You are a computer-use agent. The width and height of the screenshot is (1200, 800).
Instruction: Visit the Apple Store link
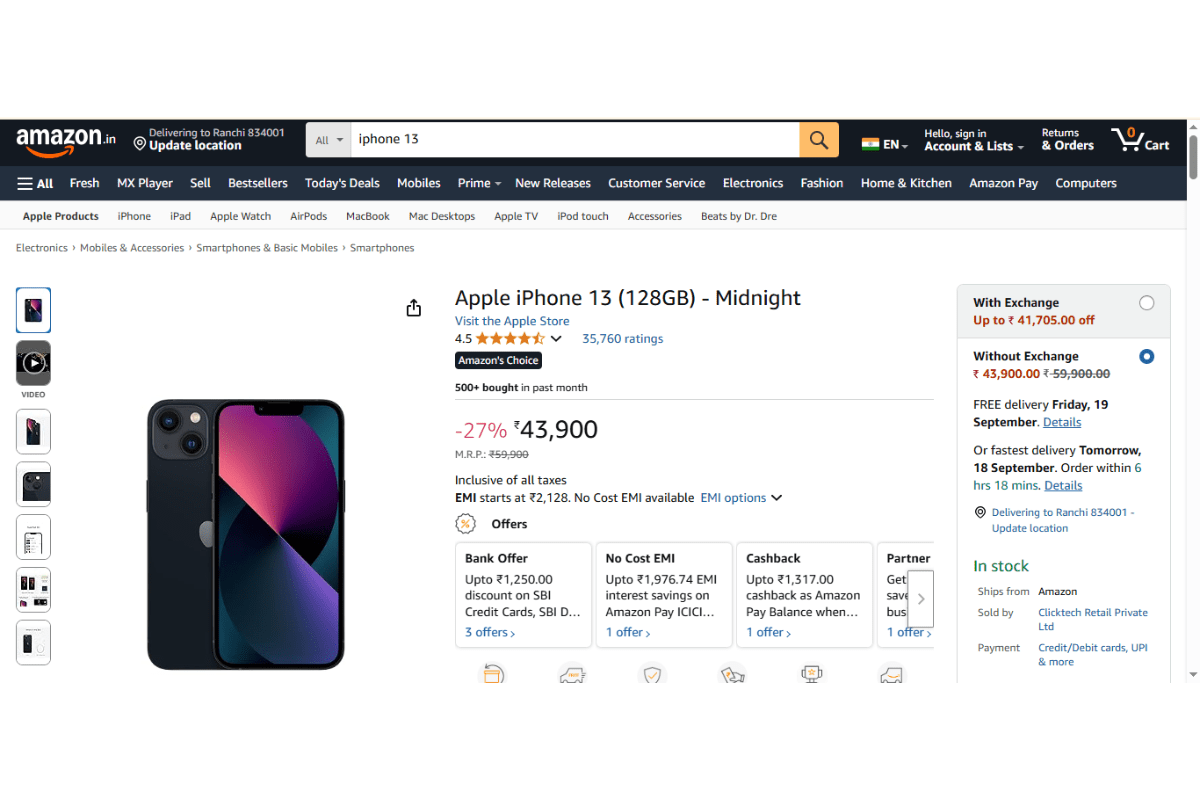pos(511,321)
